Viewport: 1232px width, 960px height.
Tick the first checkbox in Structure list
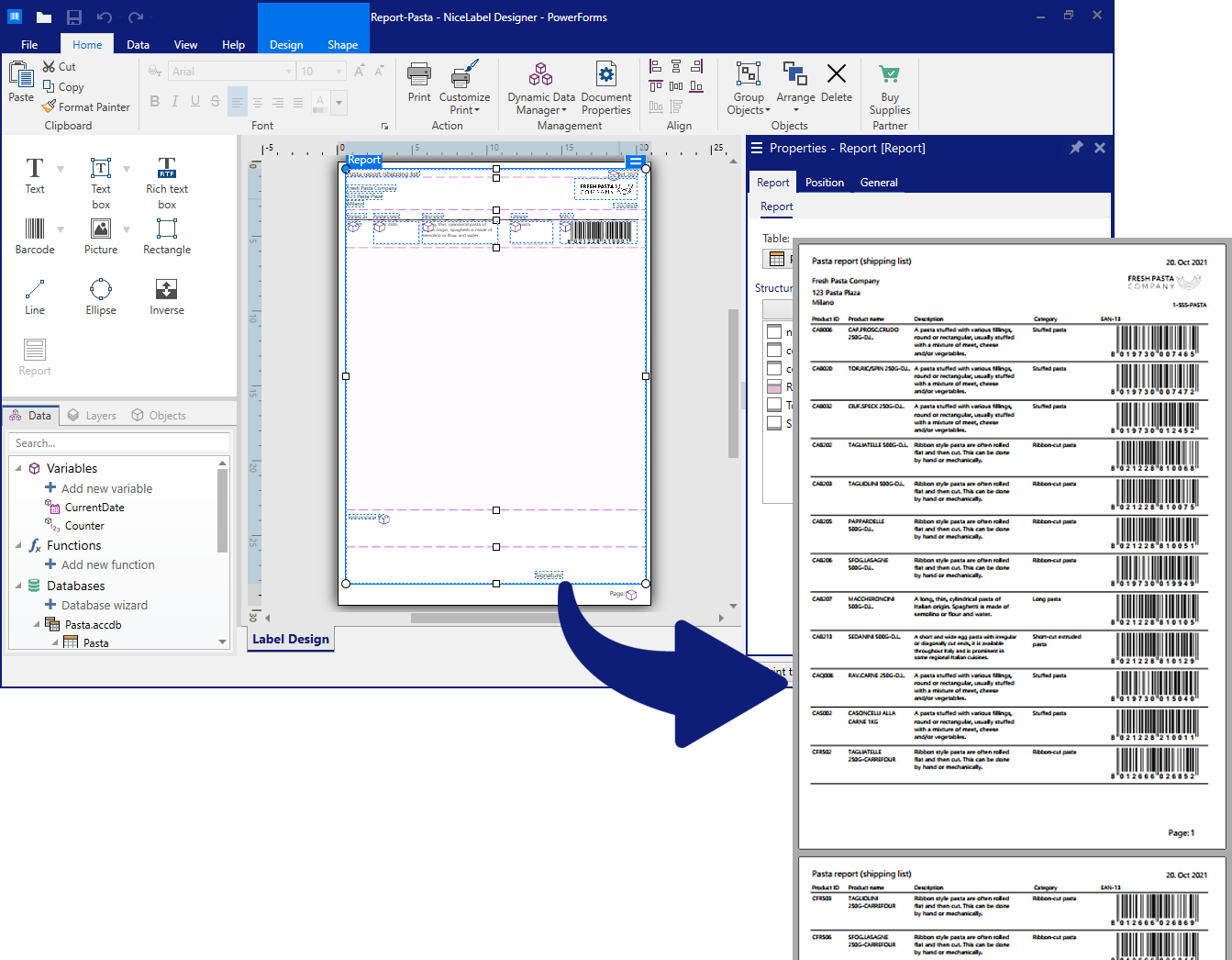[774, 332]
